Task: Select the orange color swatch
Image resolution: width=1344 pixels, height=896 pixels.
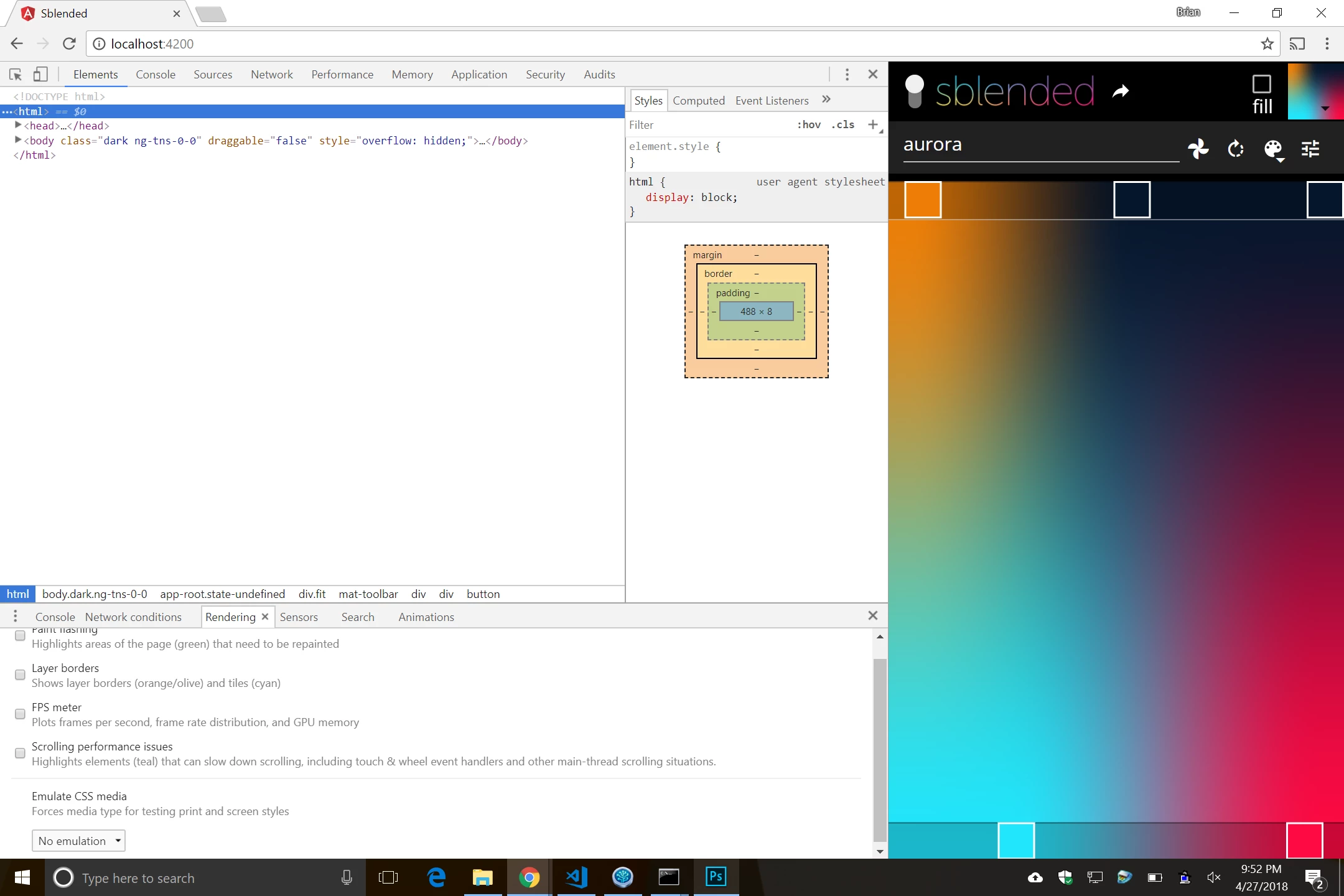Action: pyautogui.click(x=922, y=200)
